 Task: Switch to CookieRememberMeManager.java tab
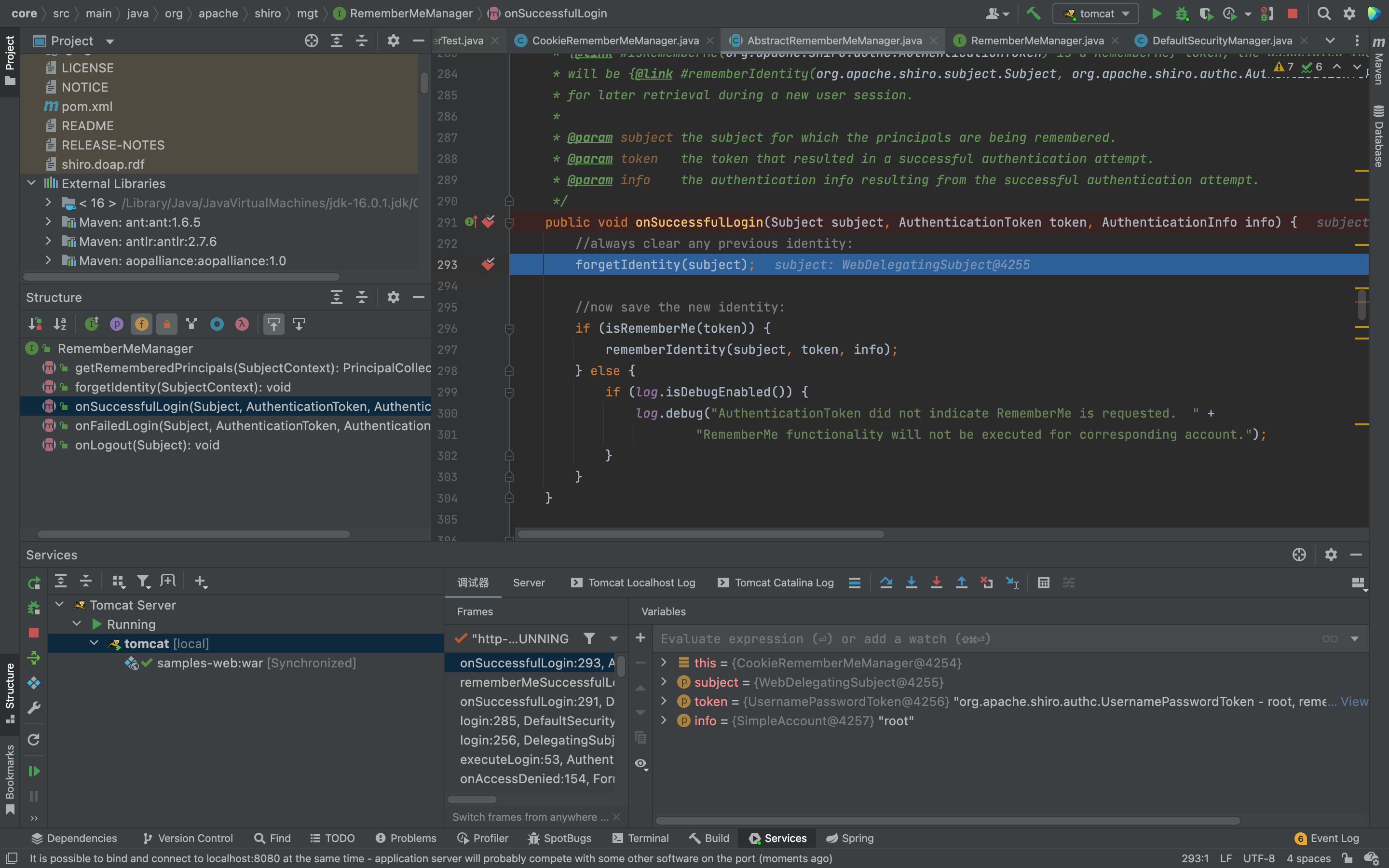pos(615,41)
